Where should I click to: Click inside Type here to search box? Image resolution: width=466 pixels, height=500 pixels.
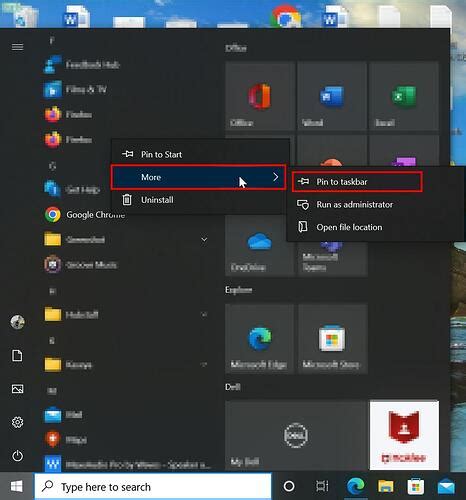tap(153, 486)
